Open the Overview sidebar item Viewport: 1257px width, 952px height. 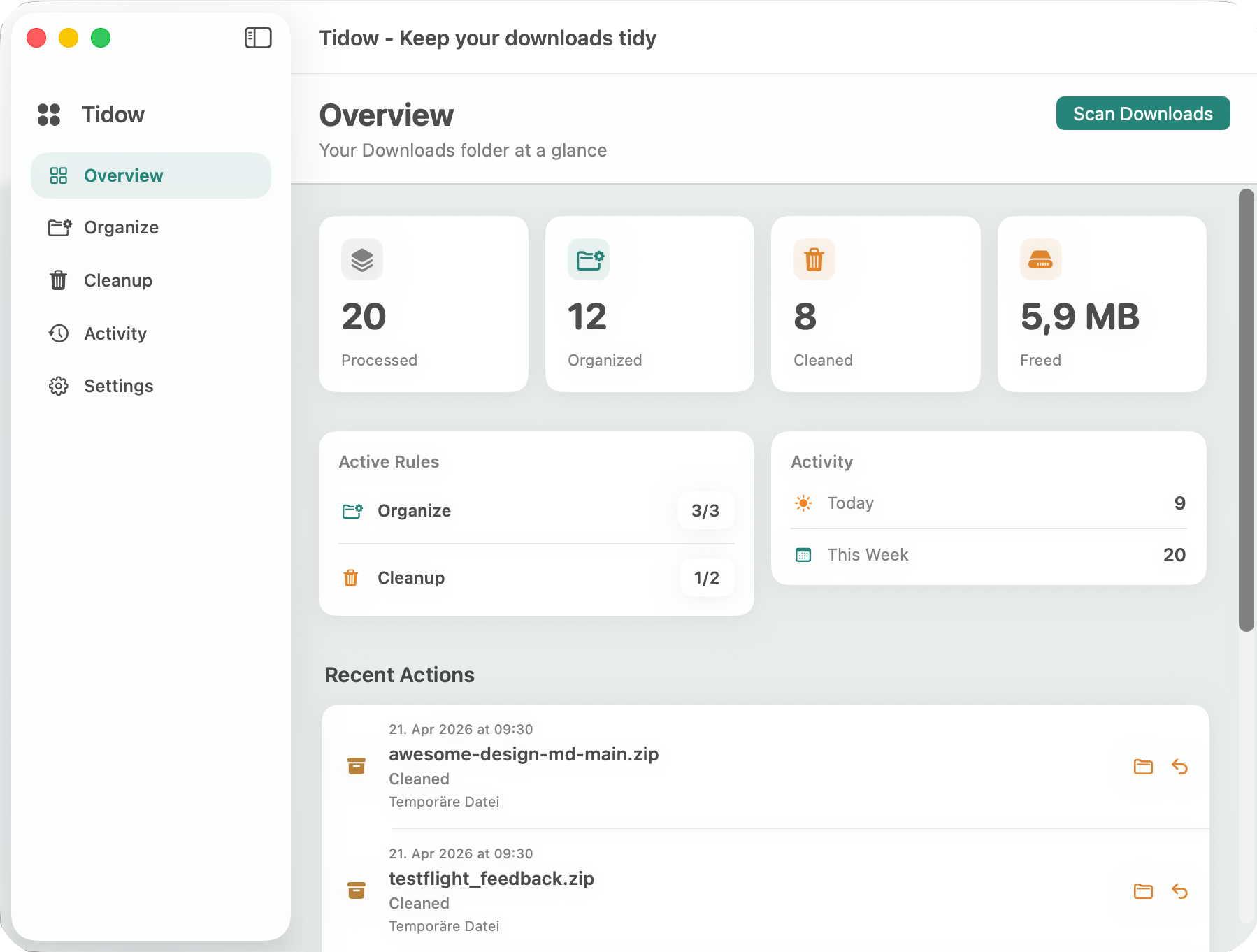[x=151, y=175]
